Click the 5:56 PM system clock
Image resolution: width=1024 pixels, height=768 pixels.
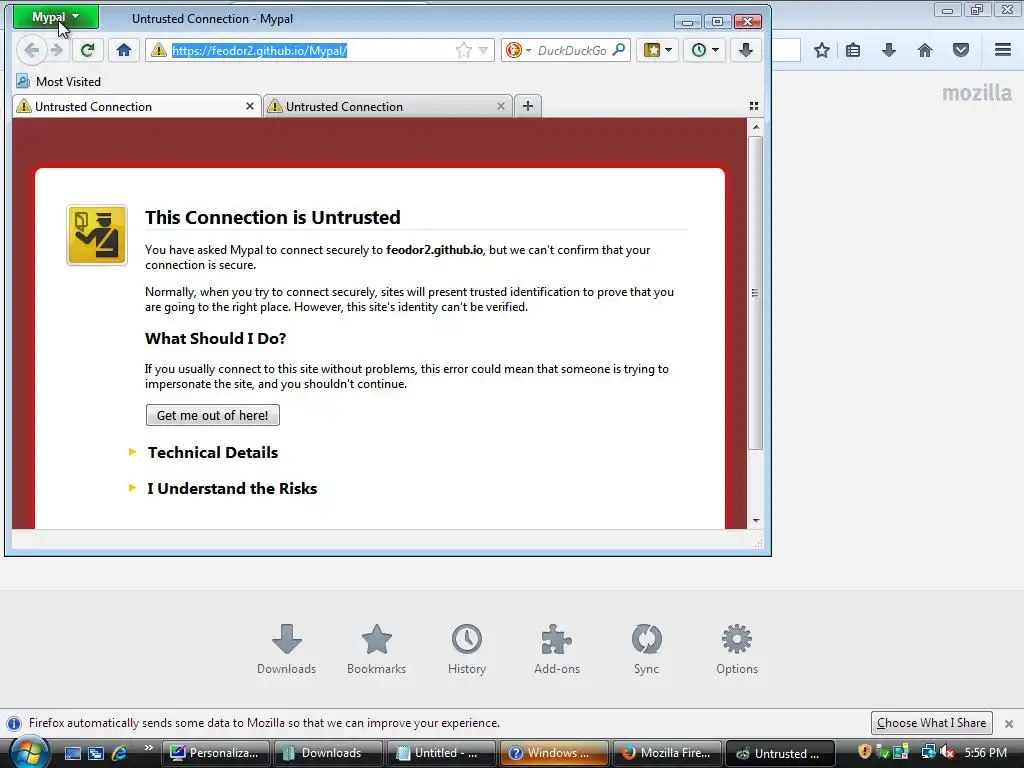pyautogui.click(x=985, y=753)
